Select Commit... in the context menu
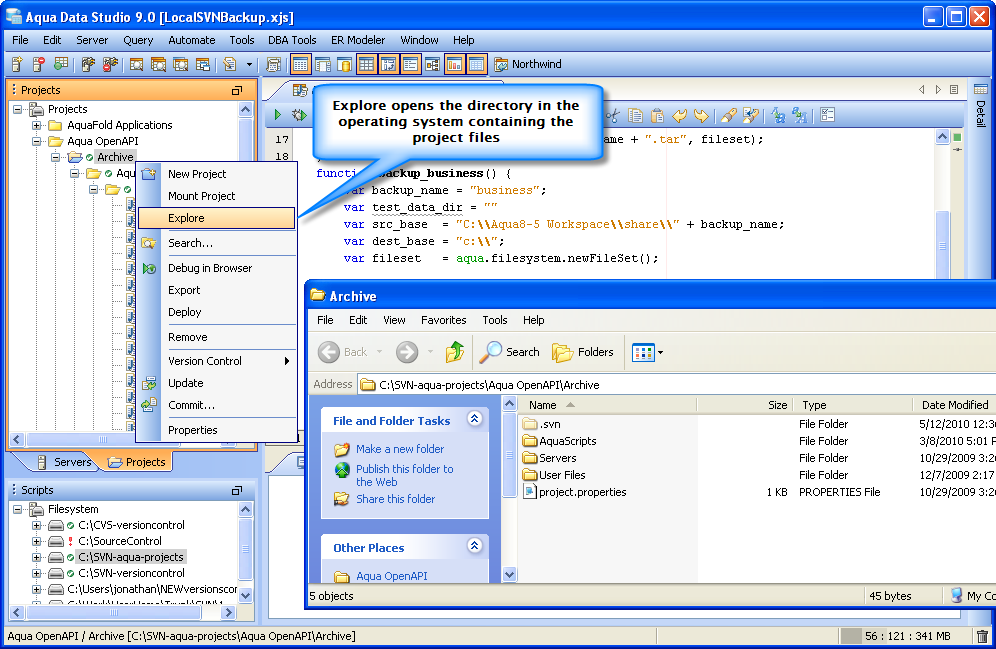Screen dimensions: 996x649 click(x=217, y=405)
